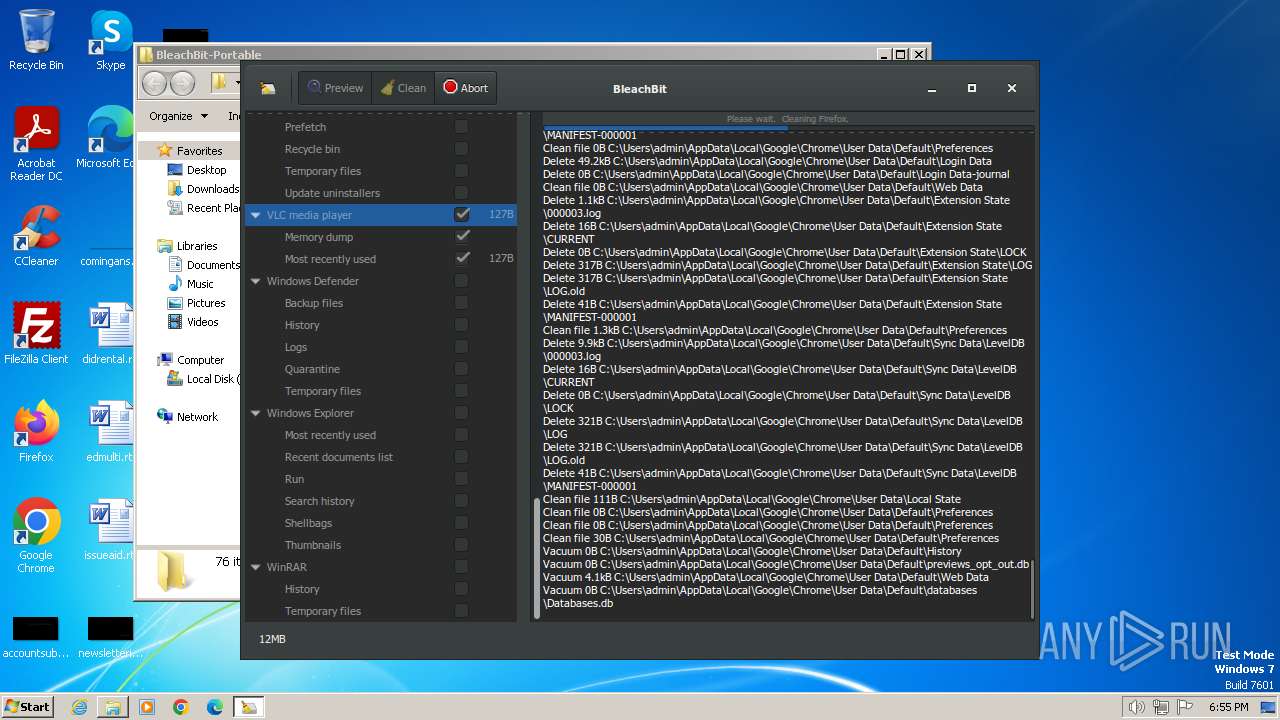The height and width of the screenshot is (720, 1280).
Task: Collapse the WinRAR group
Action: 256,567
